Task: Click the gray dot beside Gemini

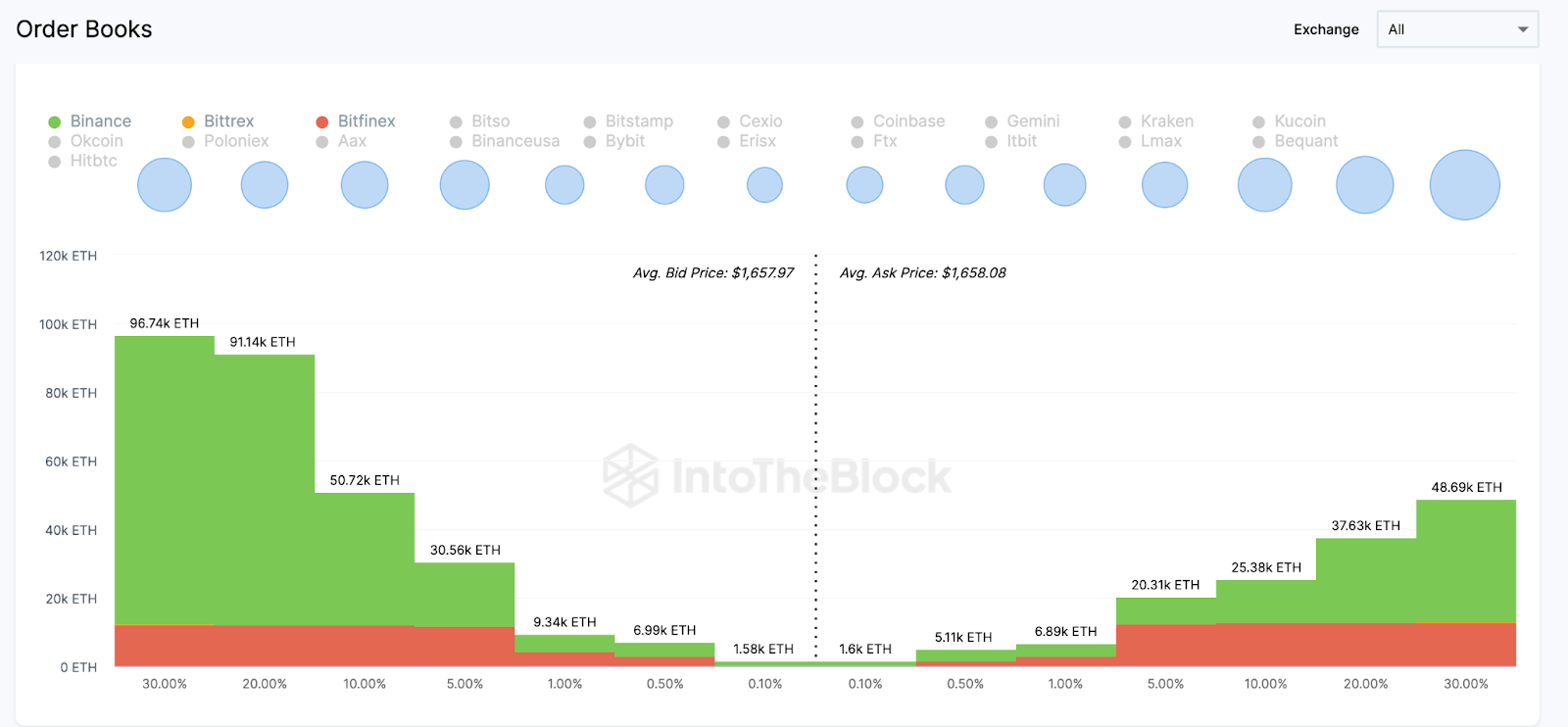Action: point(992,122)
